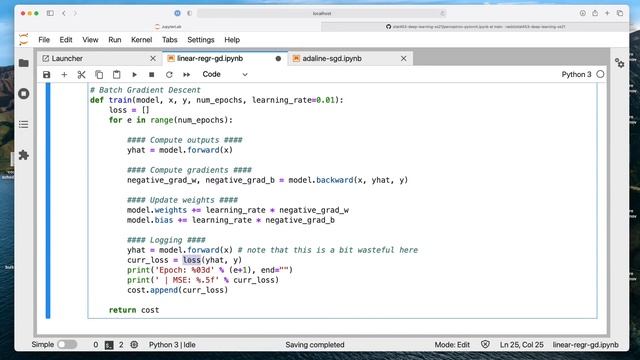Go back in Safari
The height and width of the screenshot is (360, 640).
pos(64,13)
